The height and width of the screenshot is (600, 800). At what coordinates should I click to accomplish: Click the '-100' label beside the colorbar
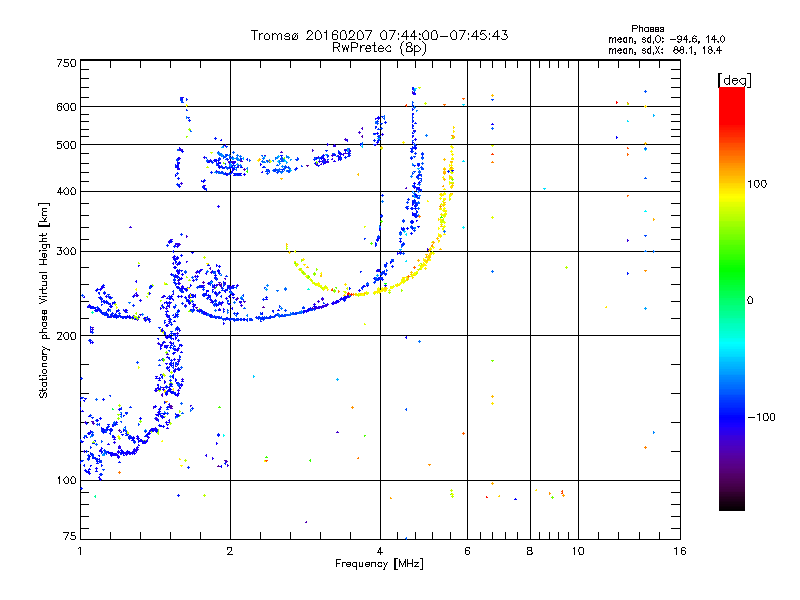[x=761, y=417]
